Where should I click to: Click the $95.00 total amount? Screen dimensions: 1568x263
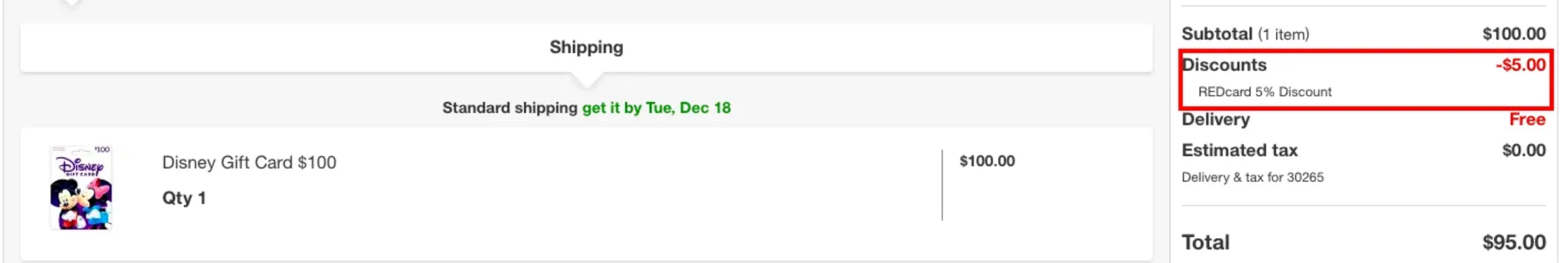click(x=1514, y=242)
